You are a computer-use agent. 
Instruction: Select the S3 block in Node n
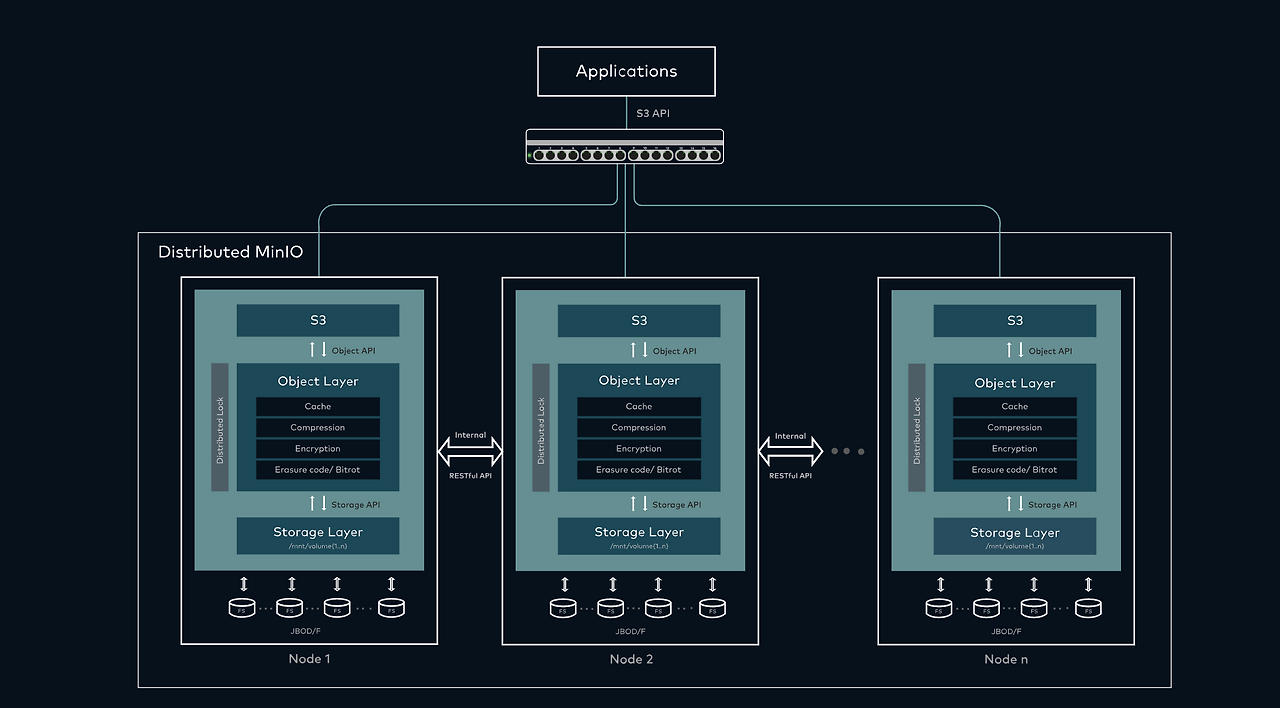coord(1015,321)
